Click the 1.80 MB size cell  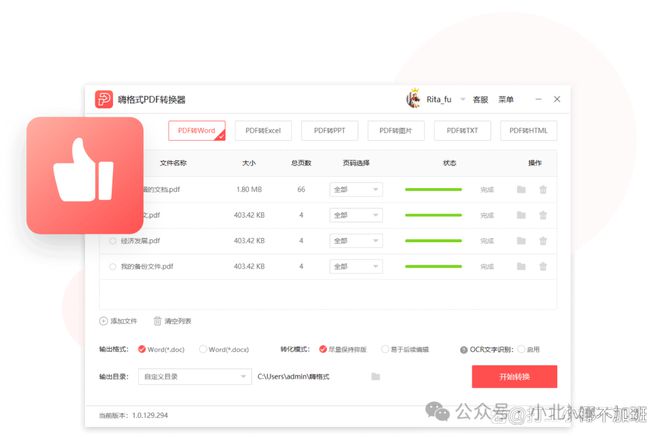[x=249, y=189]
